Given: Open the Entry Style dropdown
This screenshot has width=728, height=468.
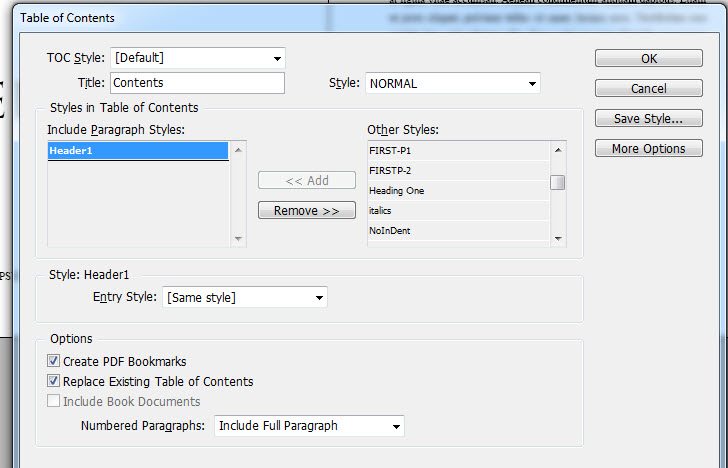Looking at the screenshot, I should [244, 297].
